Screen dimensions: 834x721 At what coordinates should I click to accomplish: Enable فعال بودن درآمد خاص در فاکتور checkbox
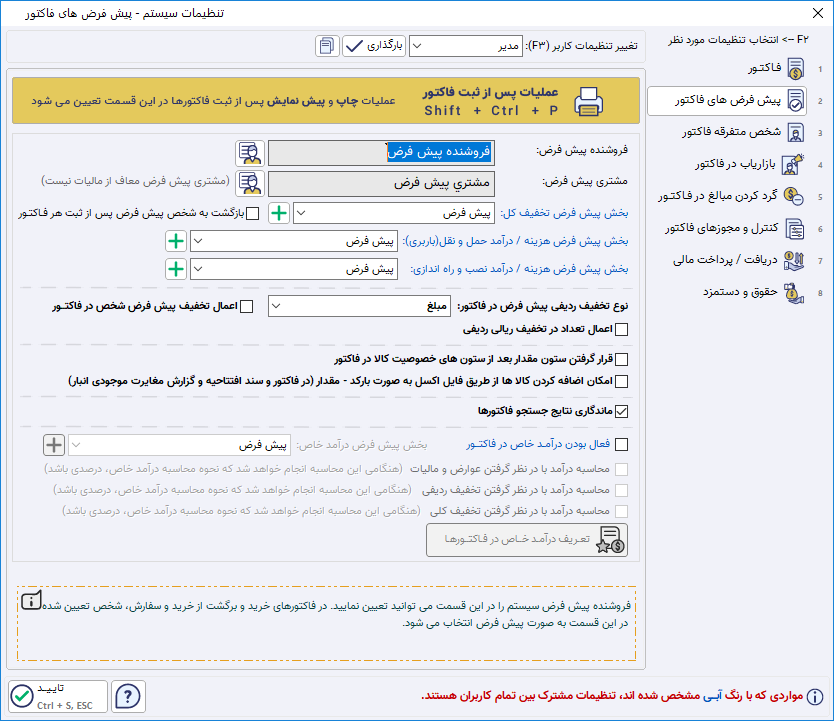621,445
